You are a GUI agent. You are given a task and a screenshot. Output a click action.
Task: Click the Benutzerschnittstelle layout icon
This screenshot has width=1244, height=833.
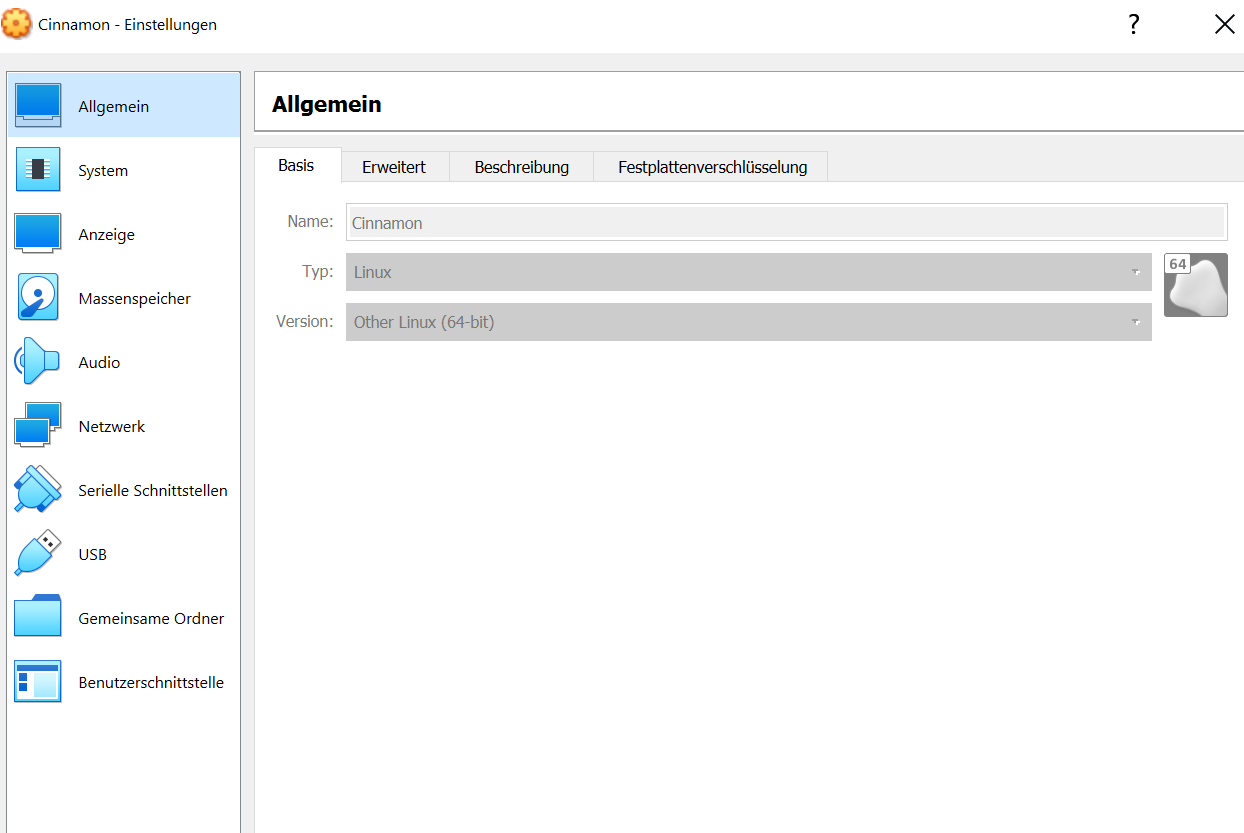coord(38,682)
